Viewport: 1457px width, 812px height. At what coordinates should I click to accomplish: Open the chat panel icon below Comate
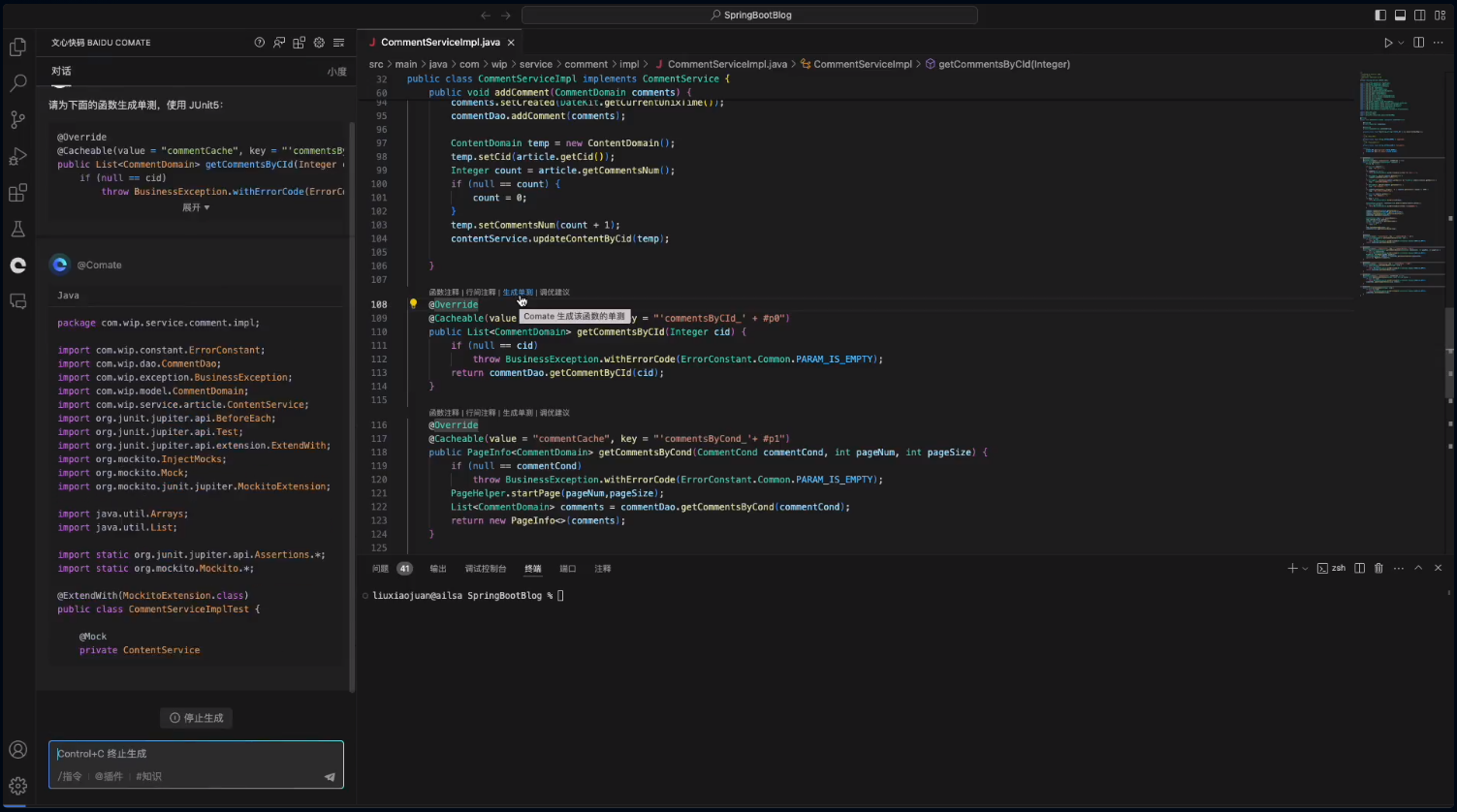click(17, 301)
